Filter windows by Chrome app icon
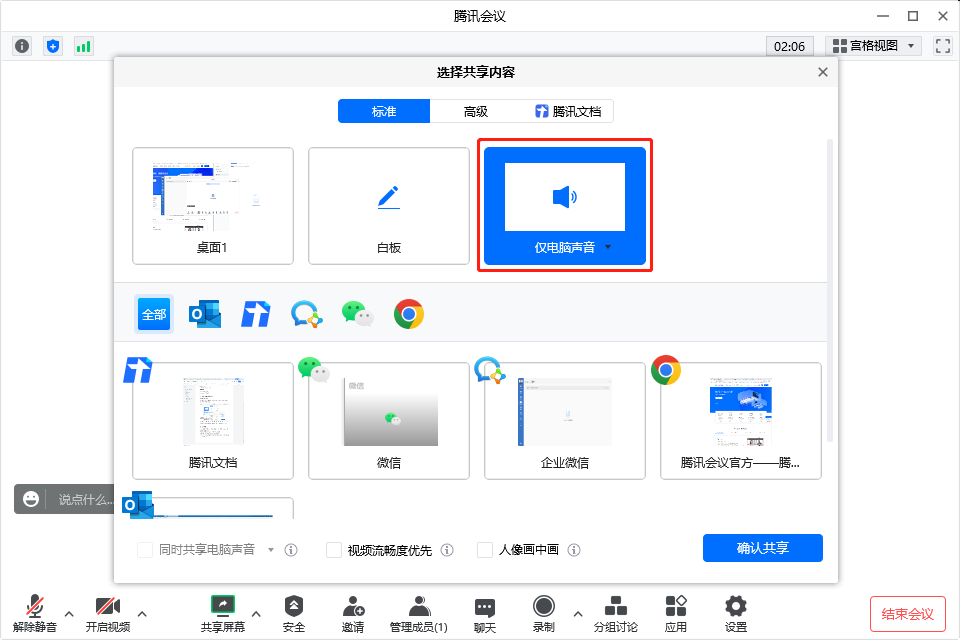Viewport: 960px width, 640px height. (x=409, y=314)
